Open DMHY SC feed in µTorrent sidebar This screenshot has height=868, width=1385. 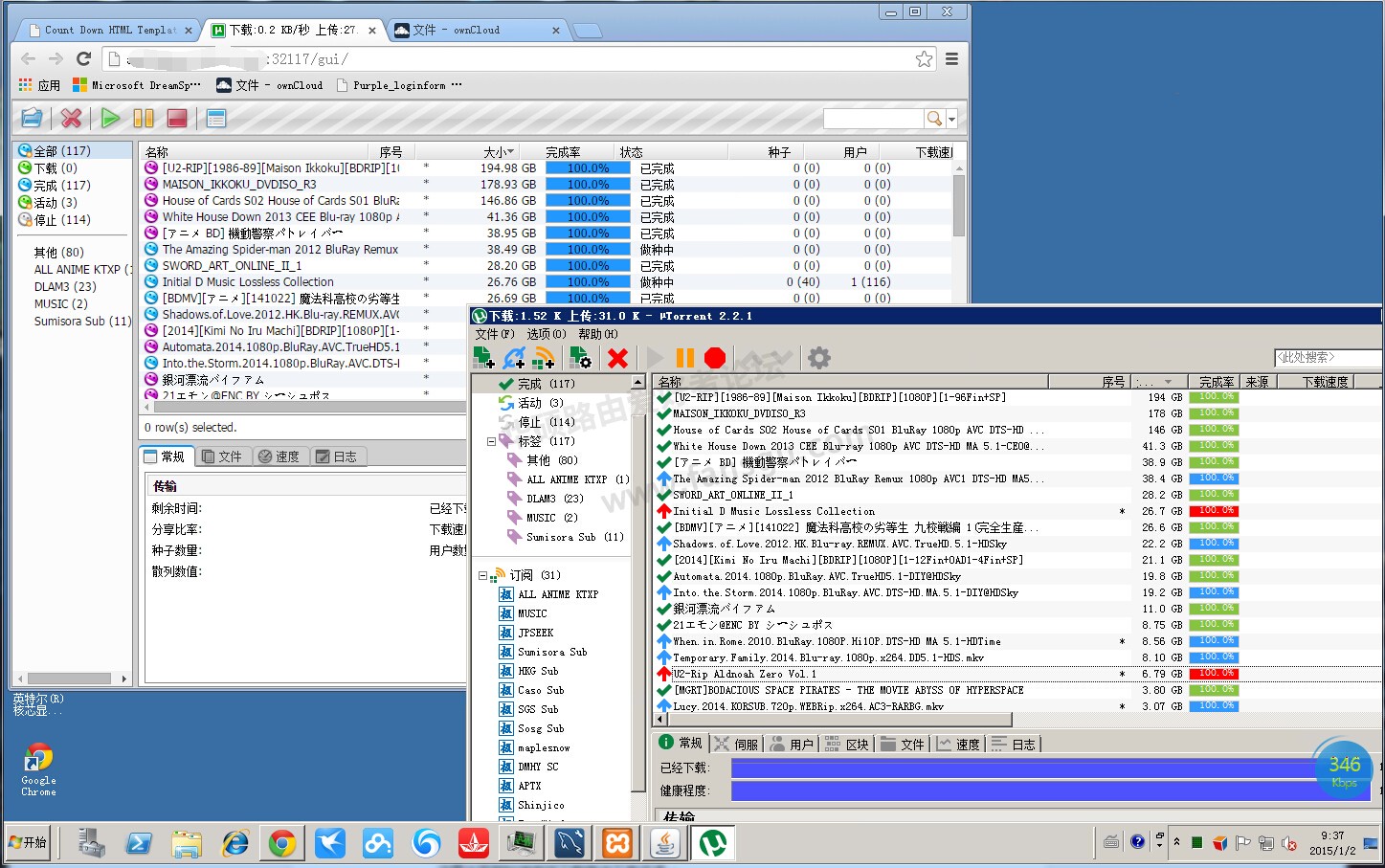click(x=528, y=767)
